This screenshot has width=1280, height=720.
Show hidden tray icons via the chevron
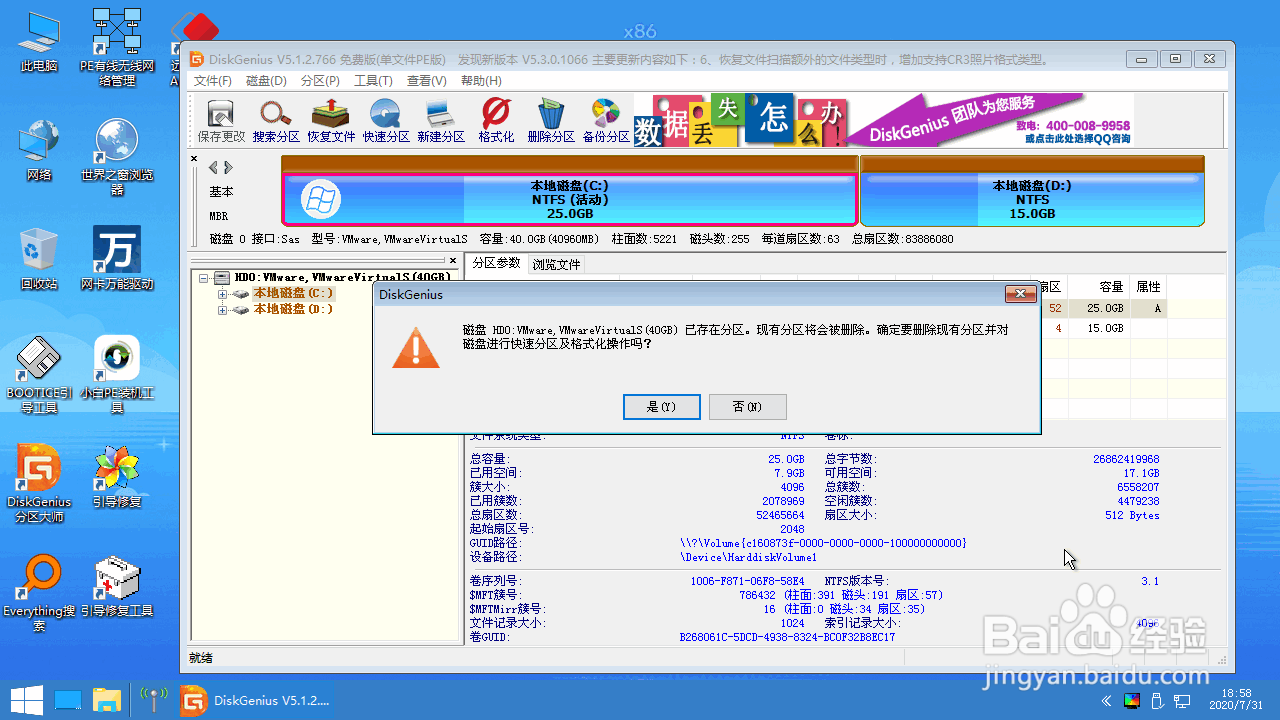[x=1105, y=700]
